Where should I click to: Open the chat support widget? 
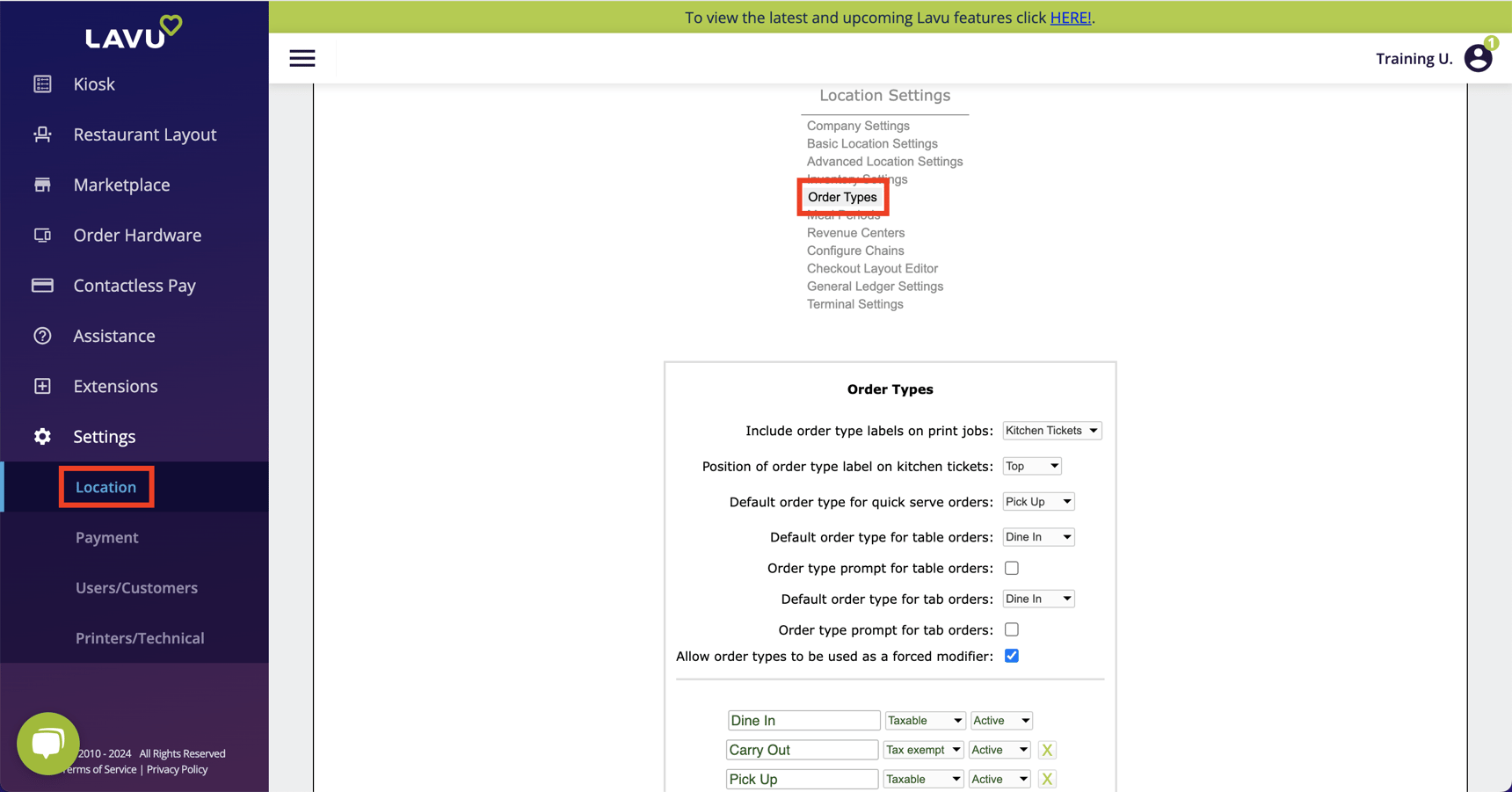[x=48, y=743]
